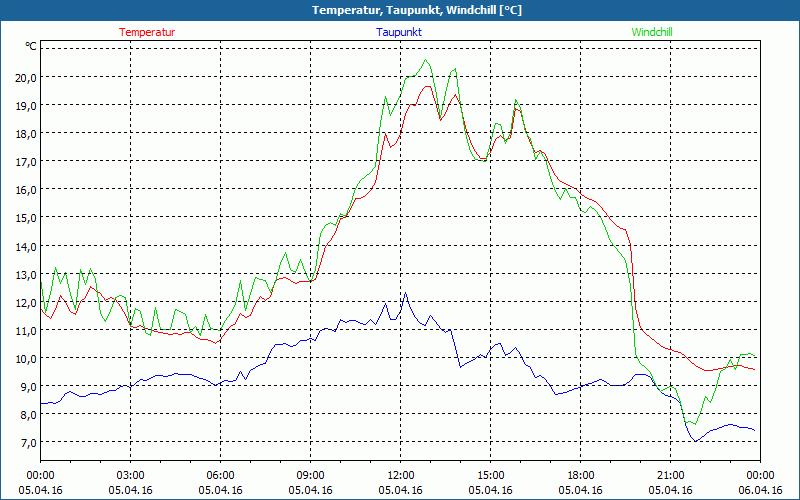This screenshot has width=800, height=500.
Task: Click the 13,0 y-axis value
Action: tap(27, 274)
